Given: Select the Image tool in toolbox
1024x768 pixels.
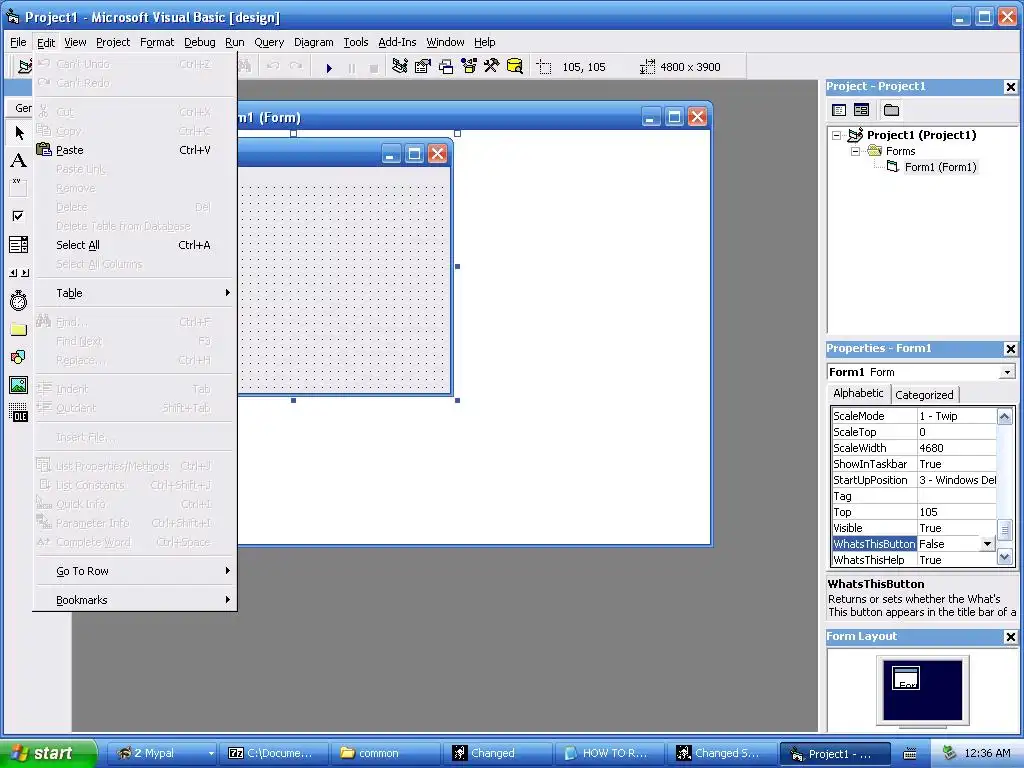Looking at the screenshot, I should (19, 385).
